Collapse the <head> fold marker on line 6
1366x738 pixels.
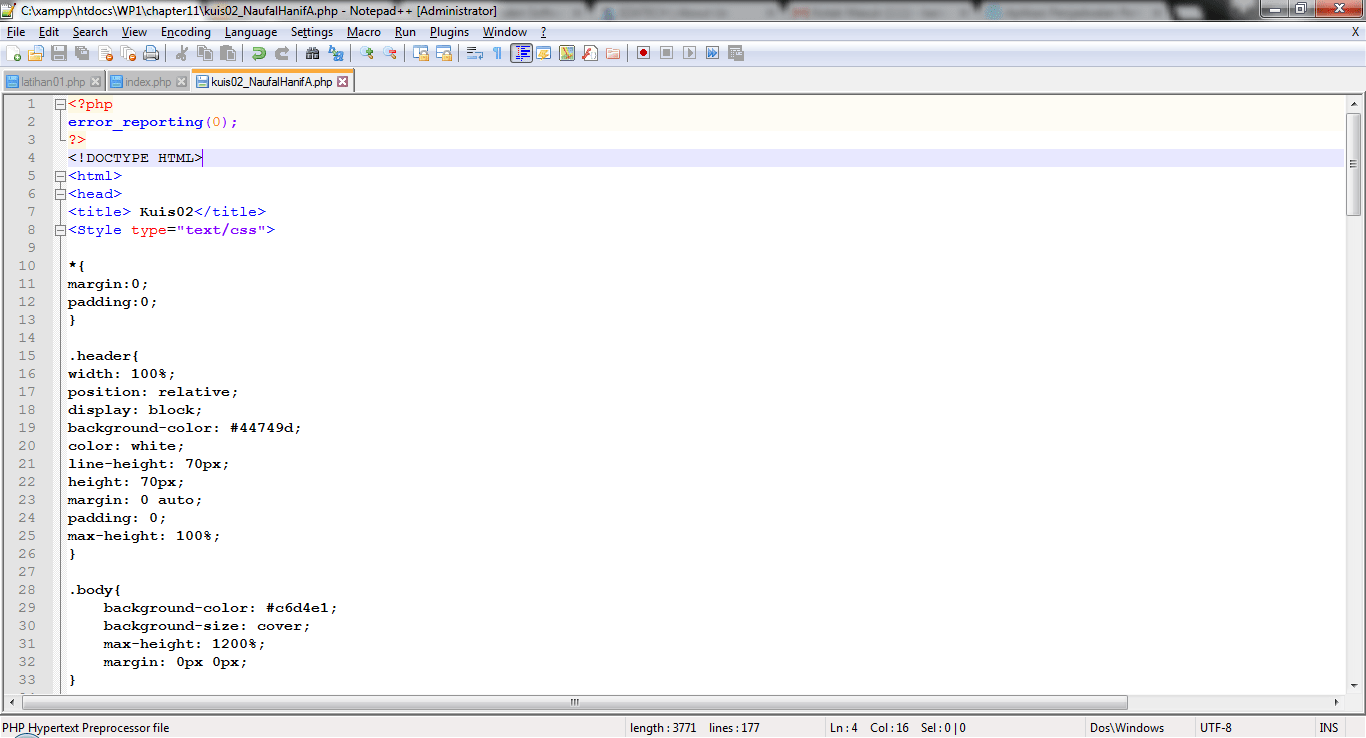[60, 194]
